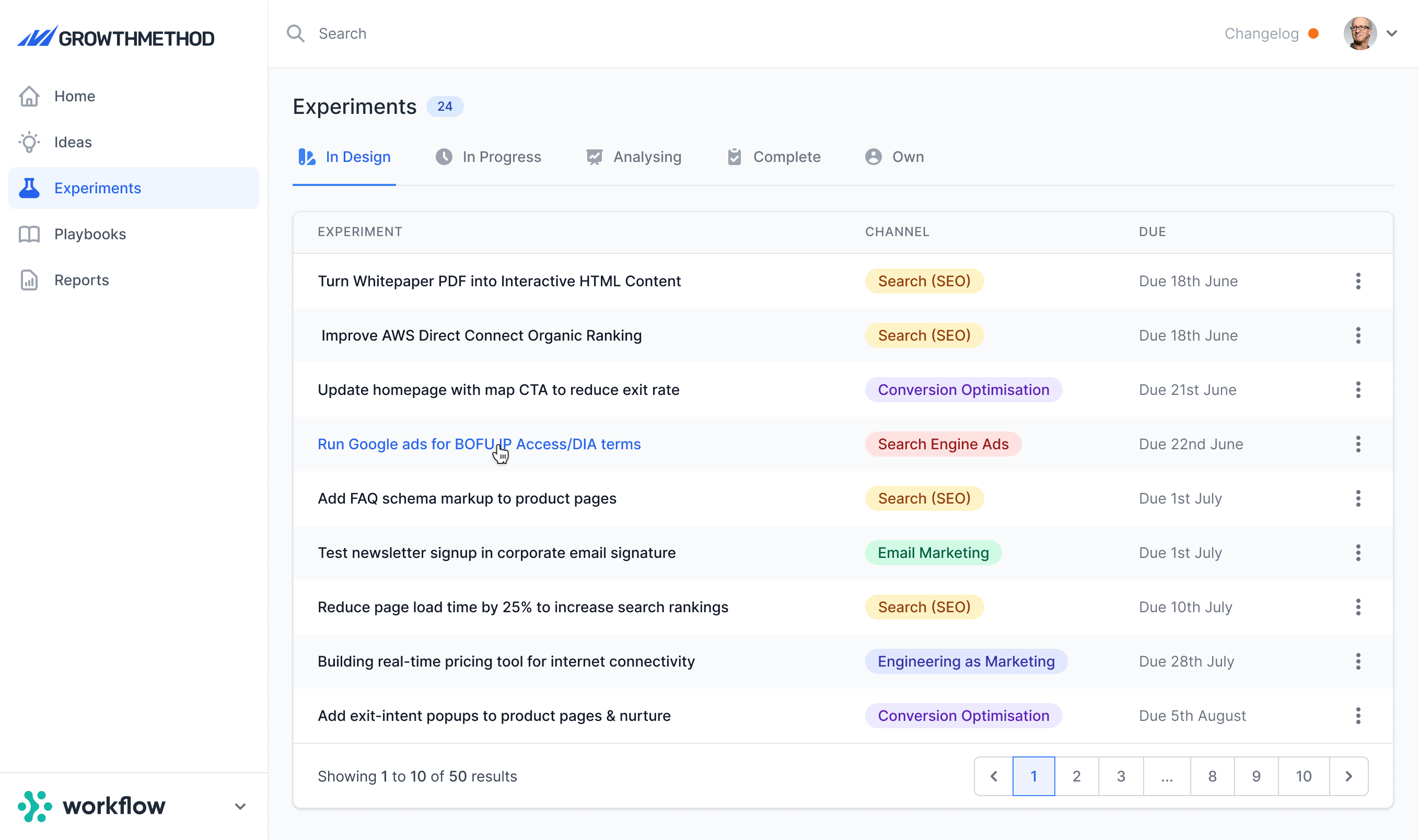Open more options for exit-intent popups experiment
The width and height of the screenshot is (1419, 840).
(1358, 716)
